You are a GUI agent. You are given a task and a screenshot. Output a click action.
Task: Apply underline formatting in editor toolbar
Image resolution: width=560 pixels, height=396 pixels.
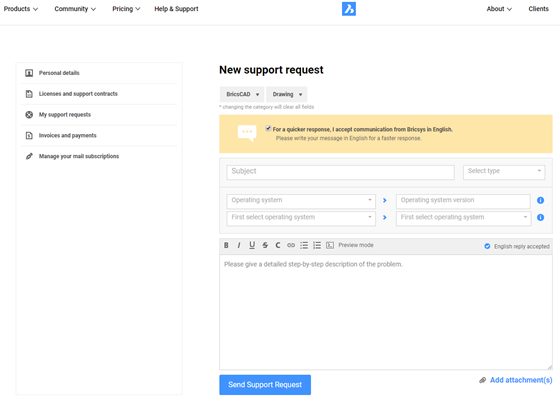point(252,245)
